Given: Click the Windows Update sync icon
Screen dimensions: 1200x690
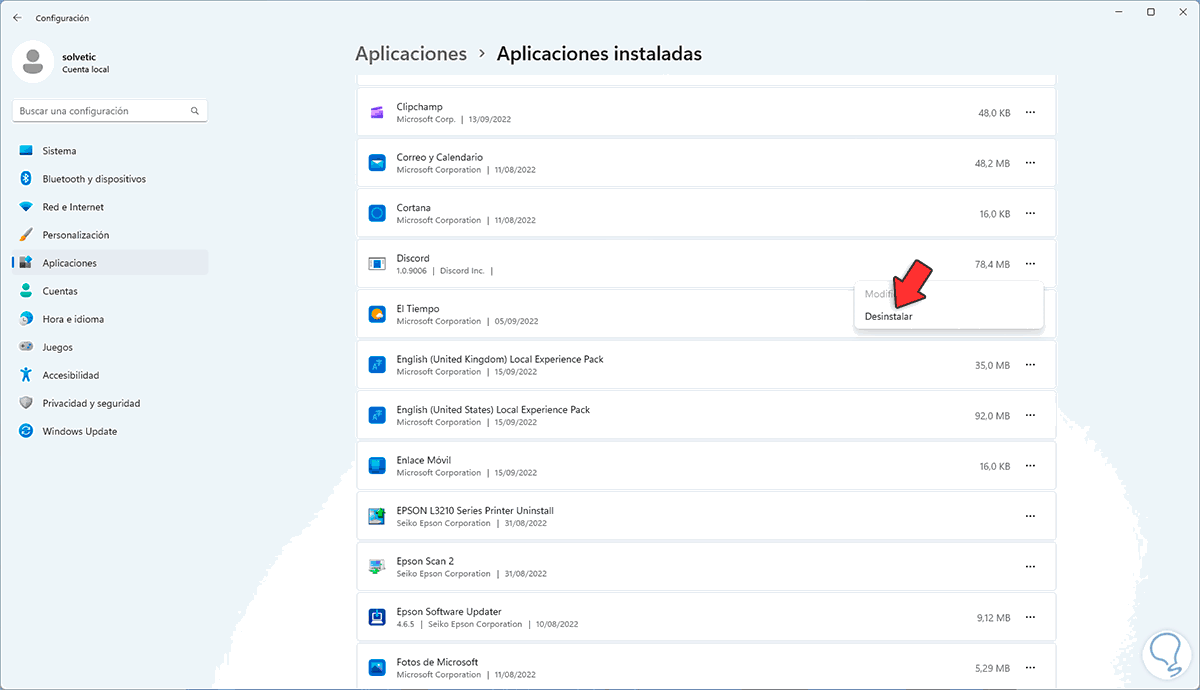Looking at the screenshot, I should click(x=26, y=431).
